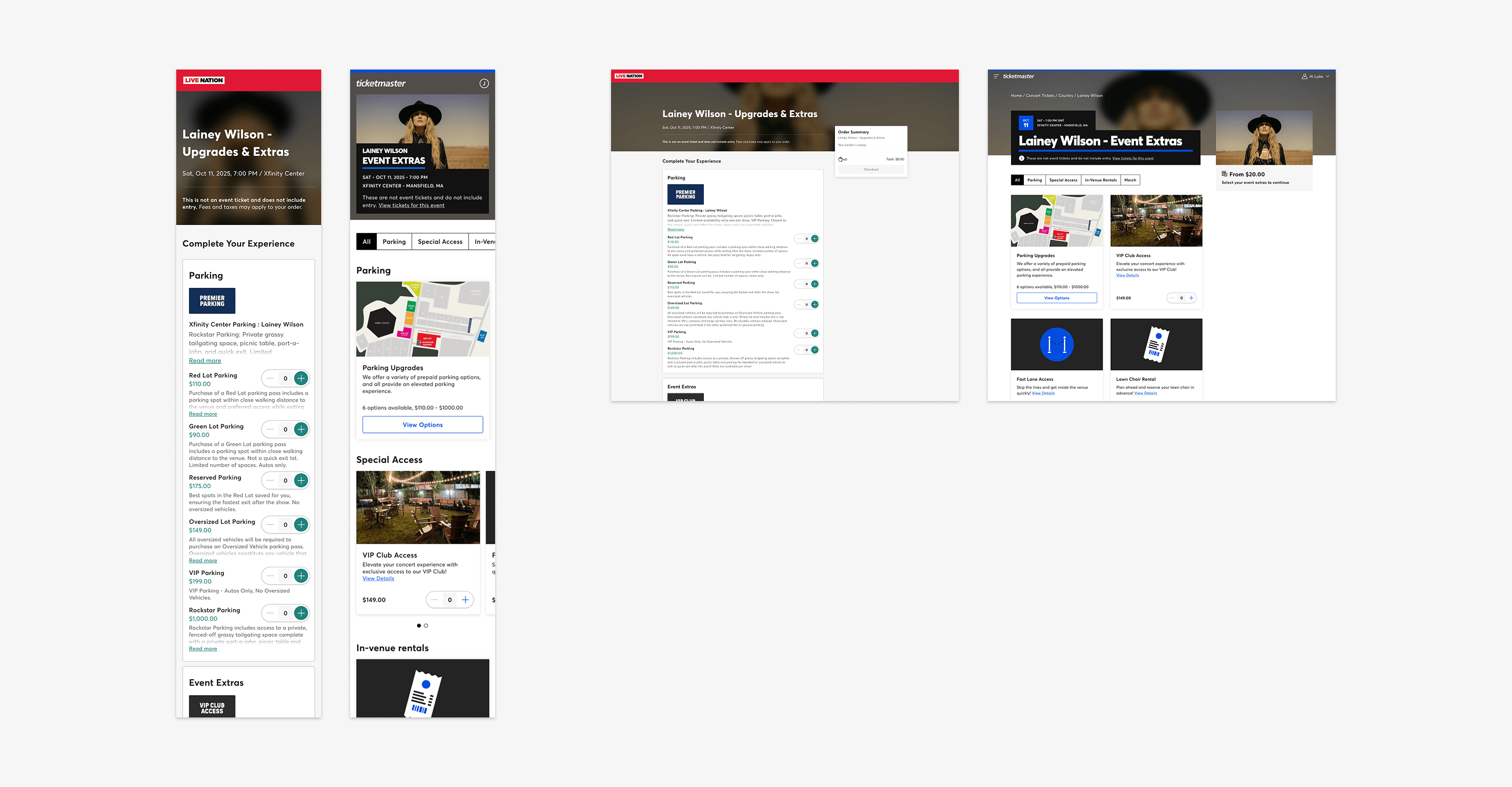Click the VIP Club Access badge in Live Nation mobile
Viewport: 1512px width, 787px height.
[212, 706]
